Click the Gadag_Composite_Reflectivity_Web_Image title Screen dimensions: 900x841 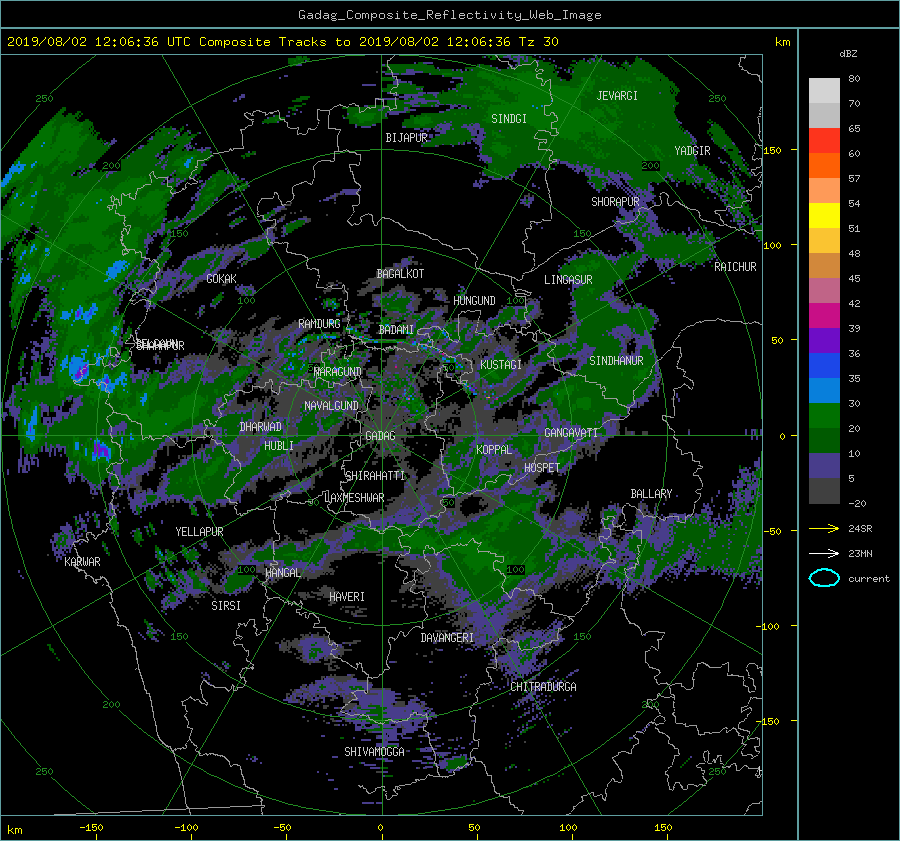pos(449,15)
